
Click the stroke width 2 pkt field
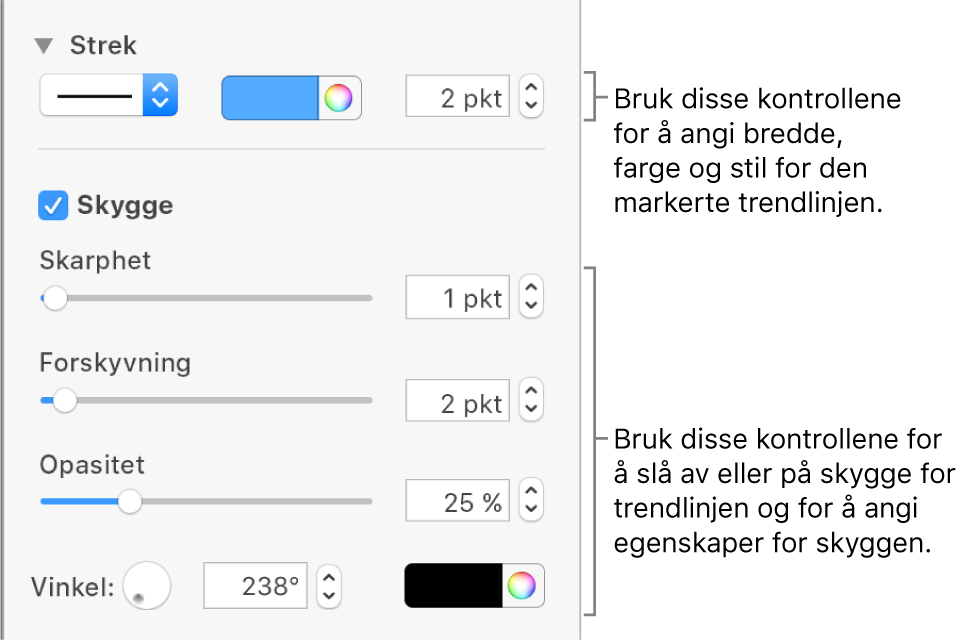coord(458,98)
